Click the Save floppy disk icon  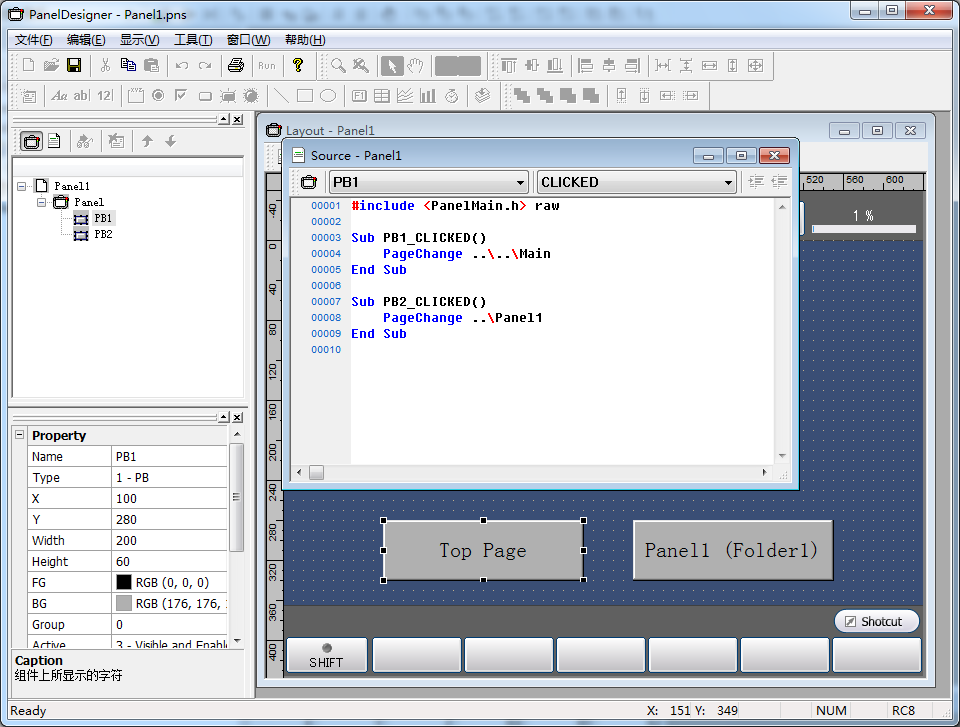click(74, 66)
